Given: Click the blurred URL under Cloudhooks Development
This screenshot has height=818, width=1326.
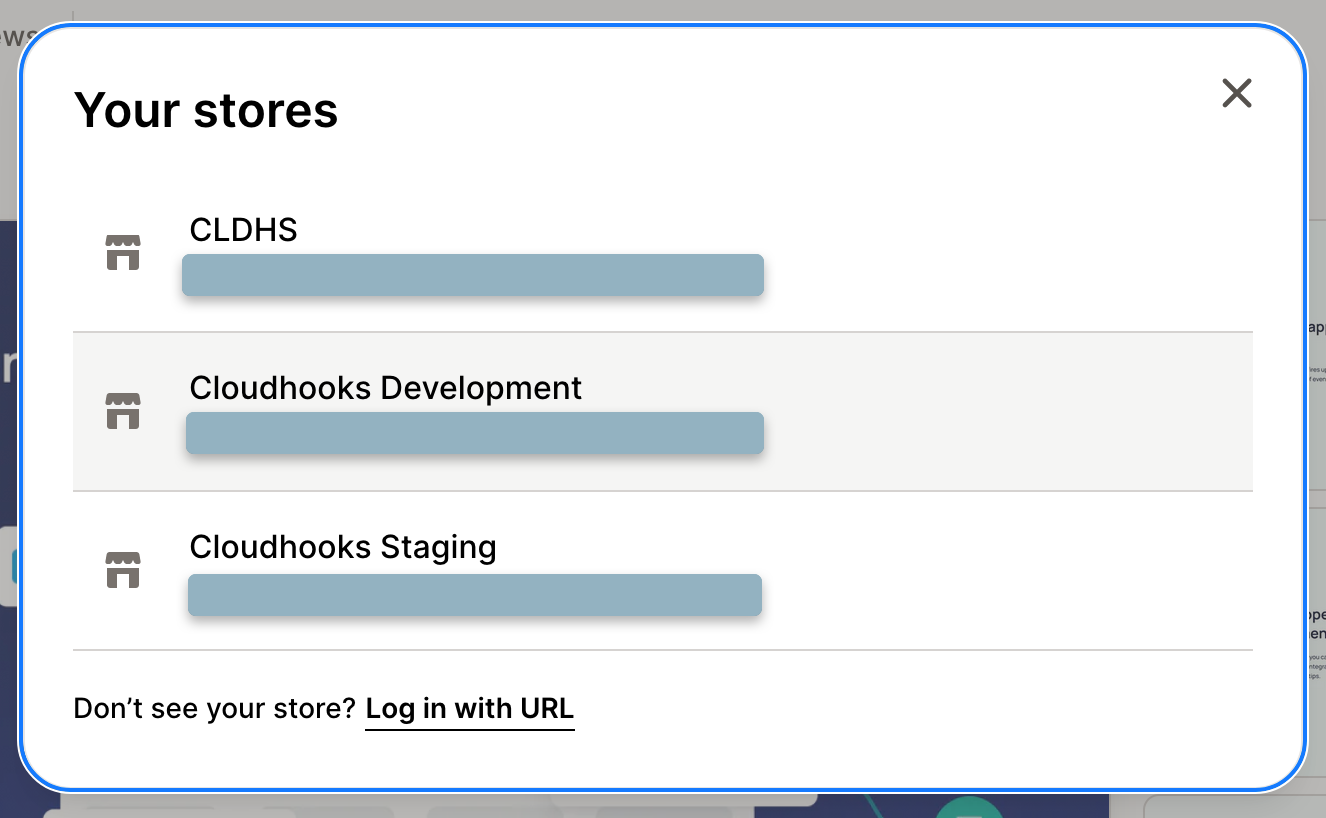Looking at the screenshot, I should (x=474, y=432).
